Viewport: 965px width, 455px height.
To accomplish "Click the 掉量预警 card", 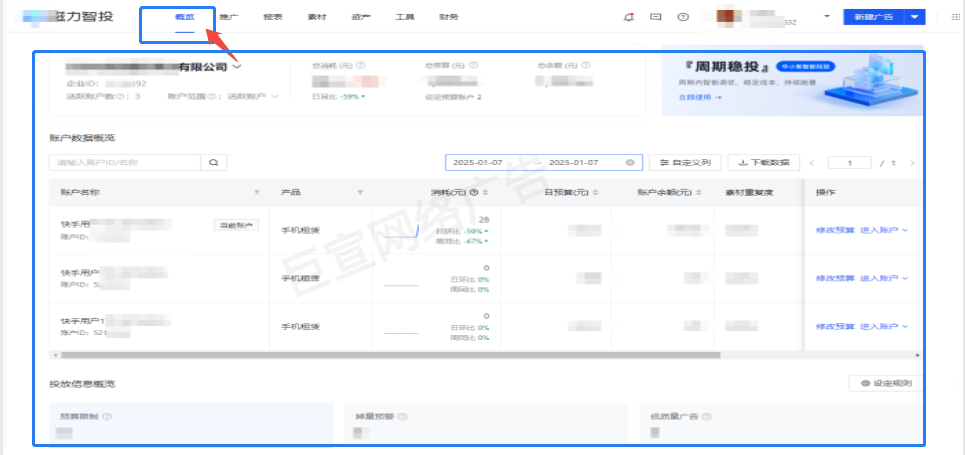I will pyautogui.click(x=486, y=423).
